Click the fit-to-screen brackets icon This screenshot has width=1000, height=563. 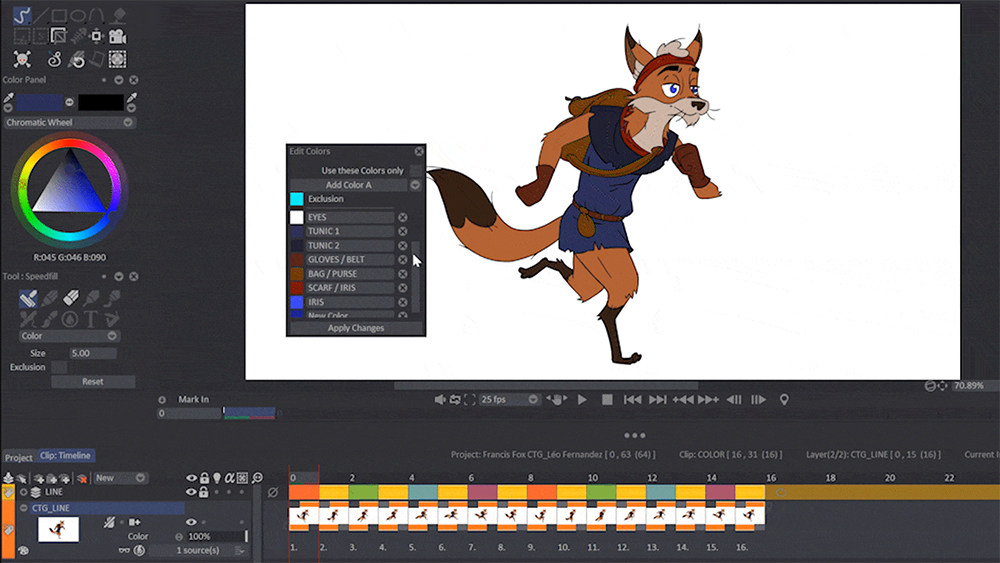470,399
